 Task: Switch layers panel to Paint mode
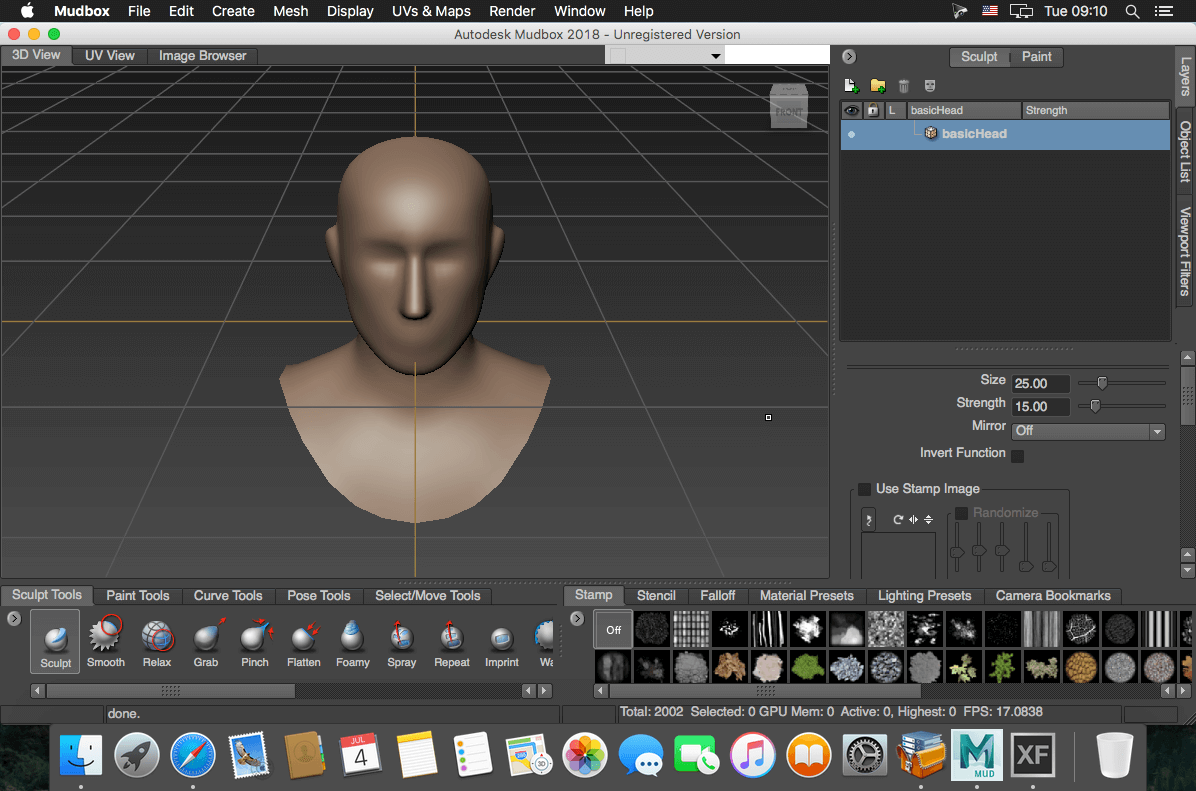coord(1037,56)
